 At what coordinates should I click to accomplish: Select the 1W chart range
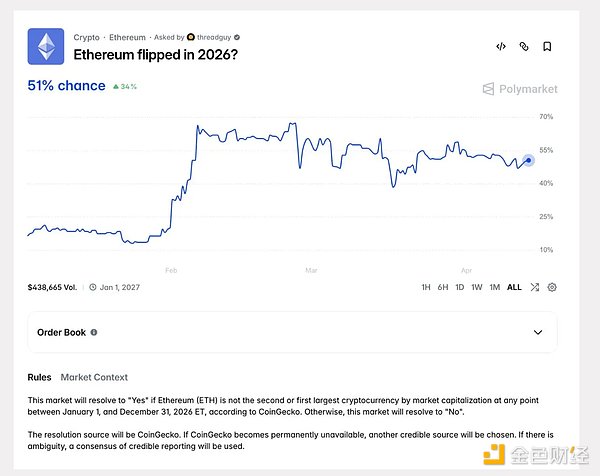tap(477, 287)
